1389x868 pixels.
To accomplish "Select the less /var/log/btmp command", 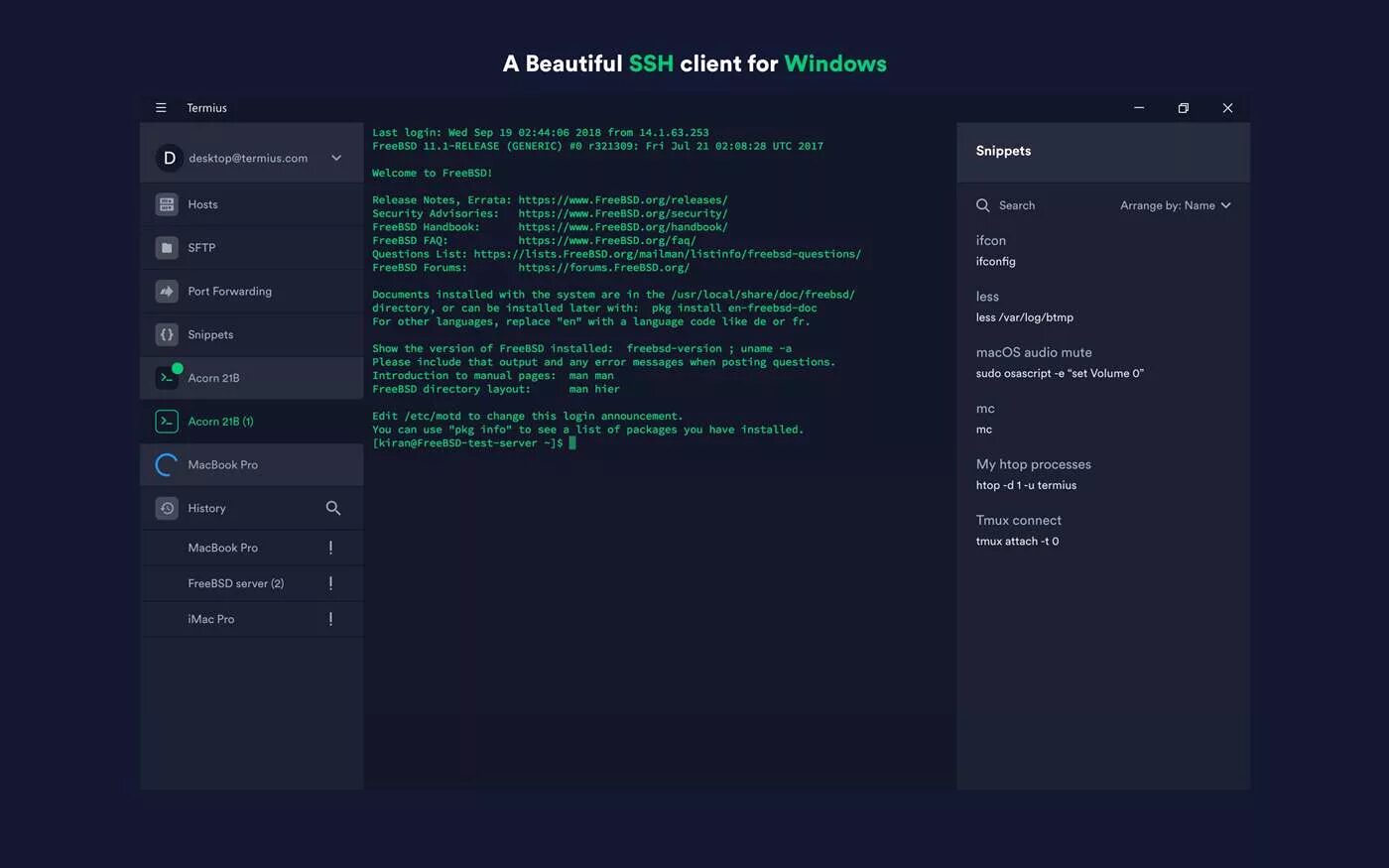I will coord(1025,317).
